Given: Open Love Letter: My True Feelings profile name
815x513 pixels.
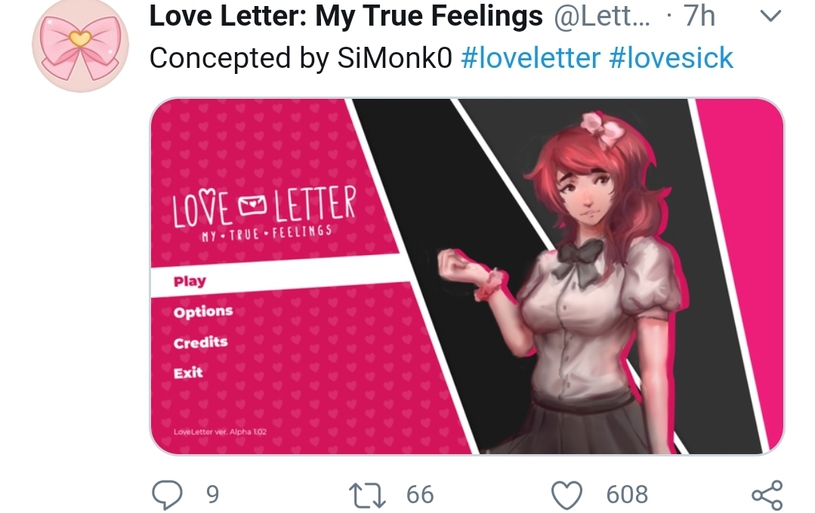Looking at the screenshot, I should [x=346, y=16].
